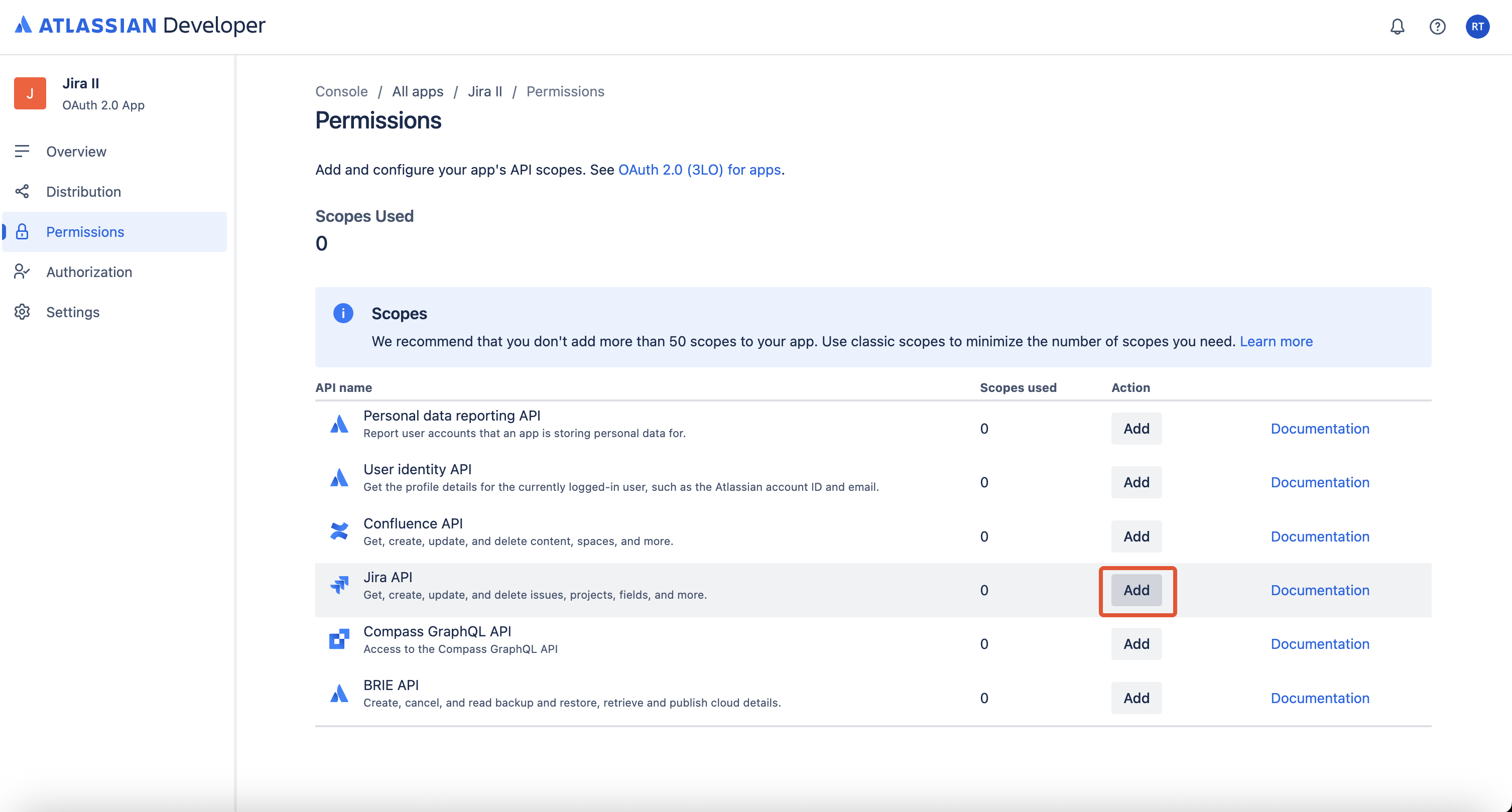Go to Distribution in the sidebar

tap(83, 192)
